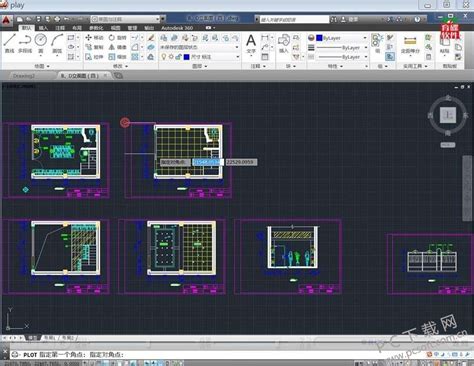This screenshot has width=474, height=366.
Task: Switch to the Parametric (参数化) ribbon tab
Action: pos(96,28)
